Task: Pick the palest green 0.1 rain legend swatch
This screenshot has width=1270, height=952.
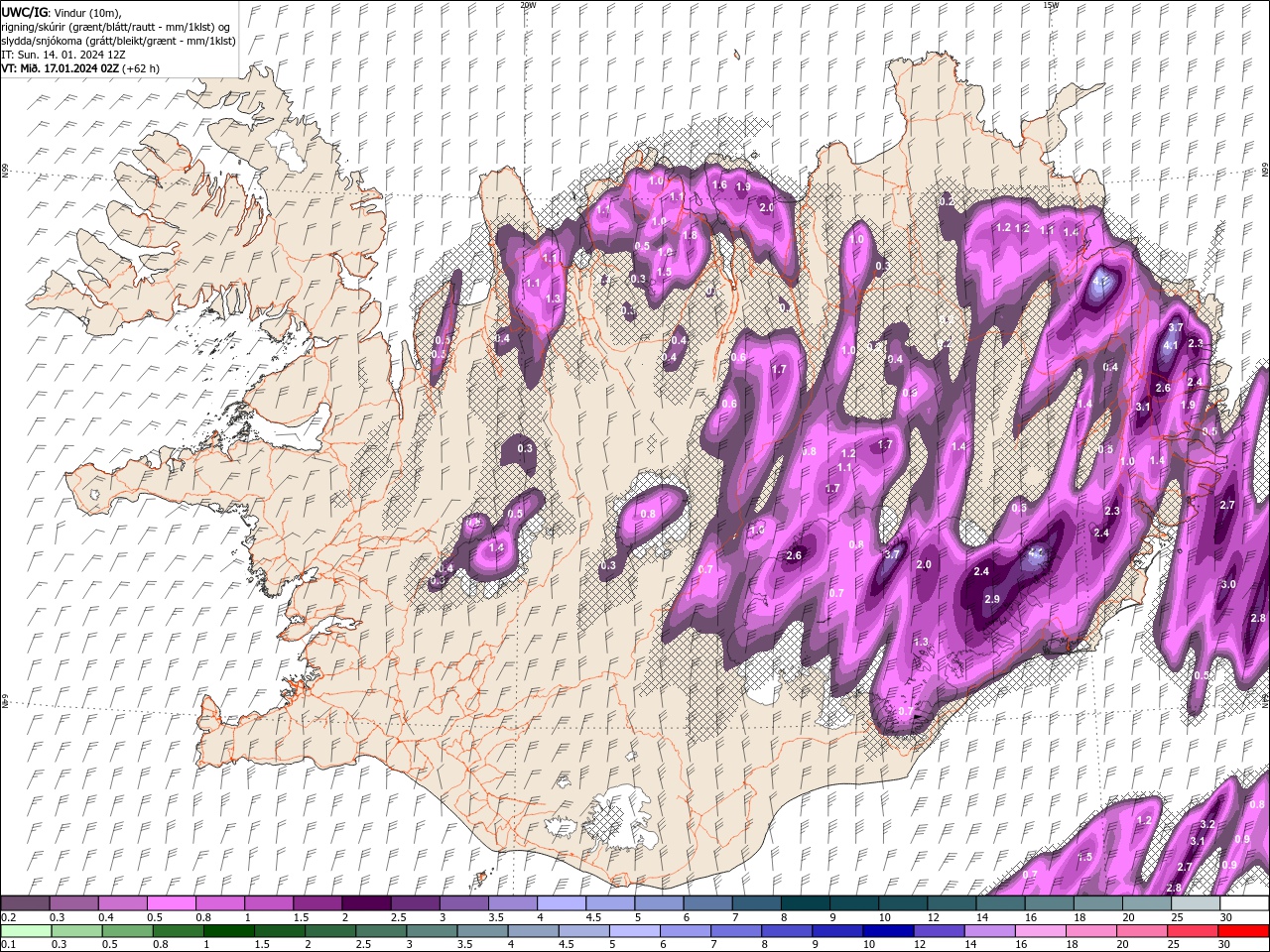Action: (25, 931)
